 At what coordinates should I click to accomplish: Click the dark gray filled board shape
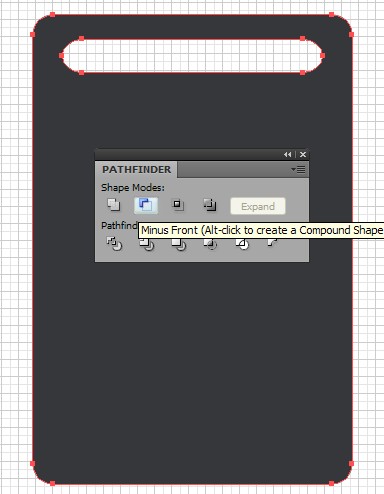pyautogui.click(x=192, y=367)
